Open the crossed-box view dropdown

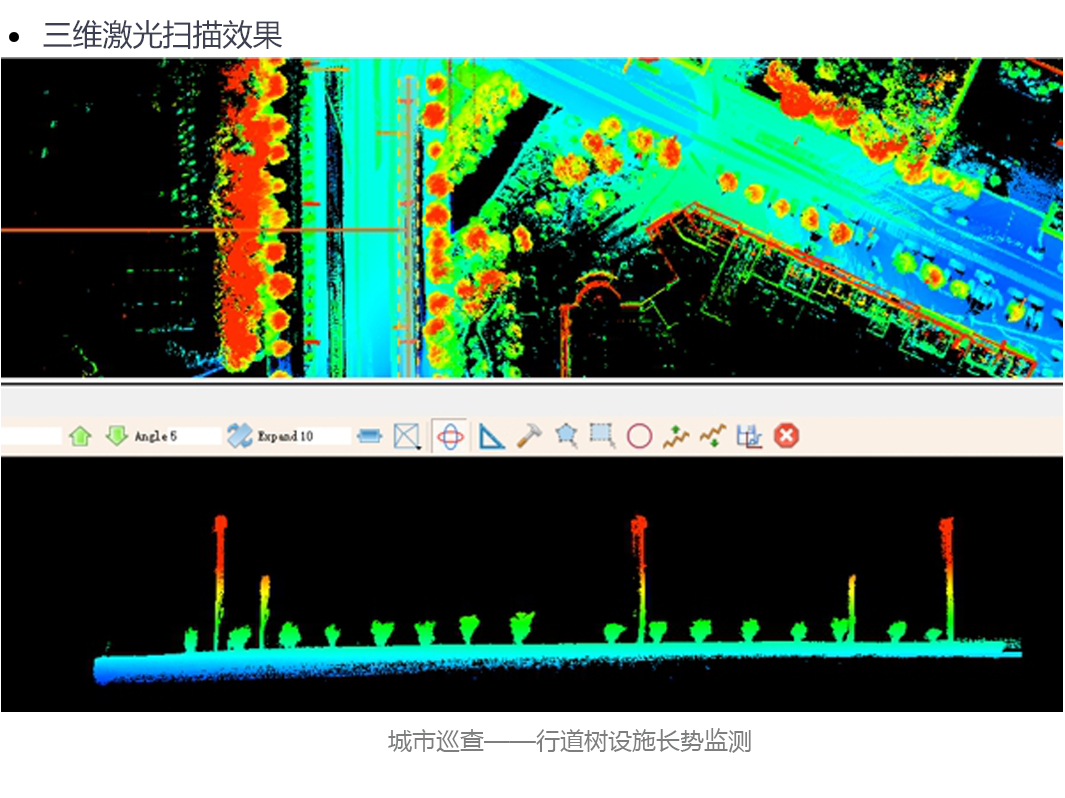(x=406, y=436)
